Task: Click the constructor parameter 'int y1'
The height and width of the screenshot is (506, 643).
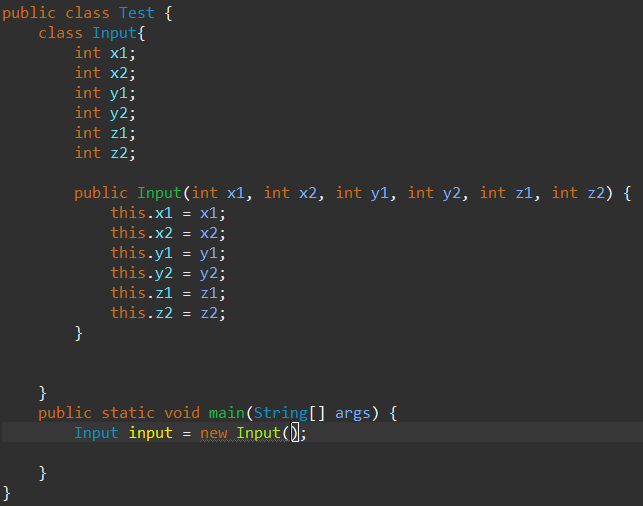Action: coord(362,194)
